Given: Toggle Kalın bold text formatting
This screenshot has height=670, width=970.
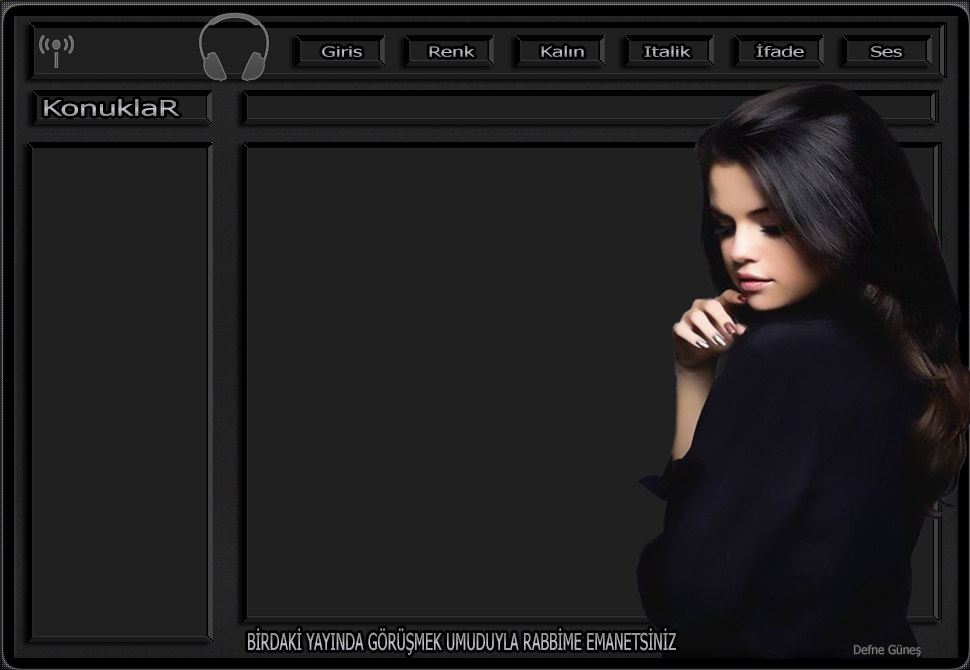Looking at the screenshot, I should tap(560, 52).
